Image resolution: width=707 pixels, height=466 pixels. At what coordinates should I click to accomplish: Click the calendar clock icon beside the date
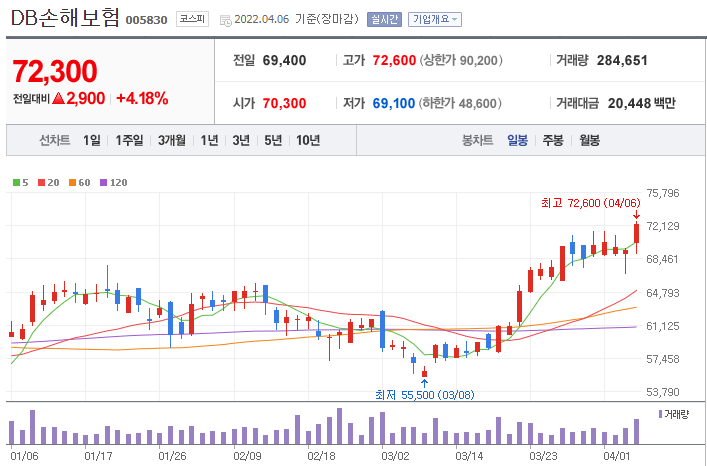(225, 20)
